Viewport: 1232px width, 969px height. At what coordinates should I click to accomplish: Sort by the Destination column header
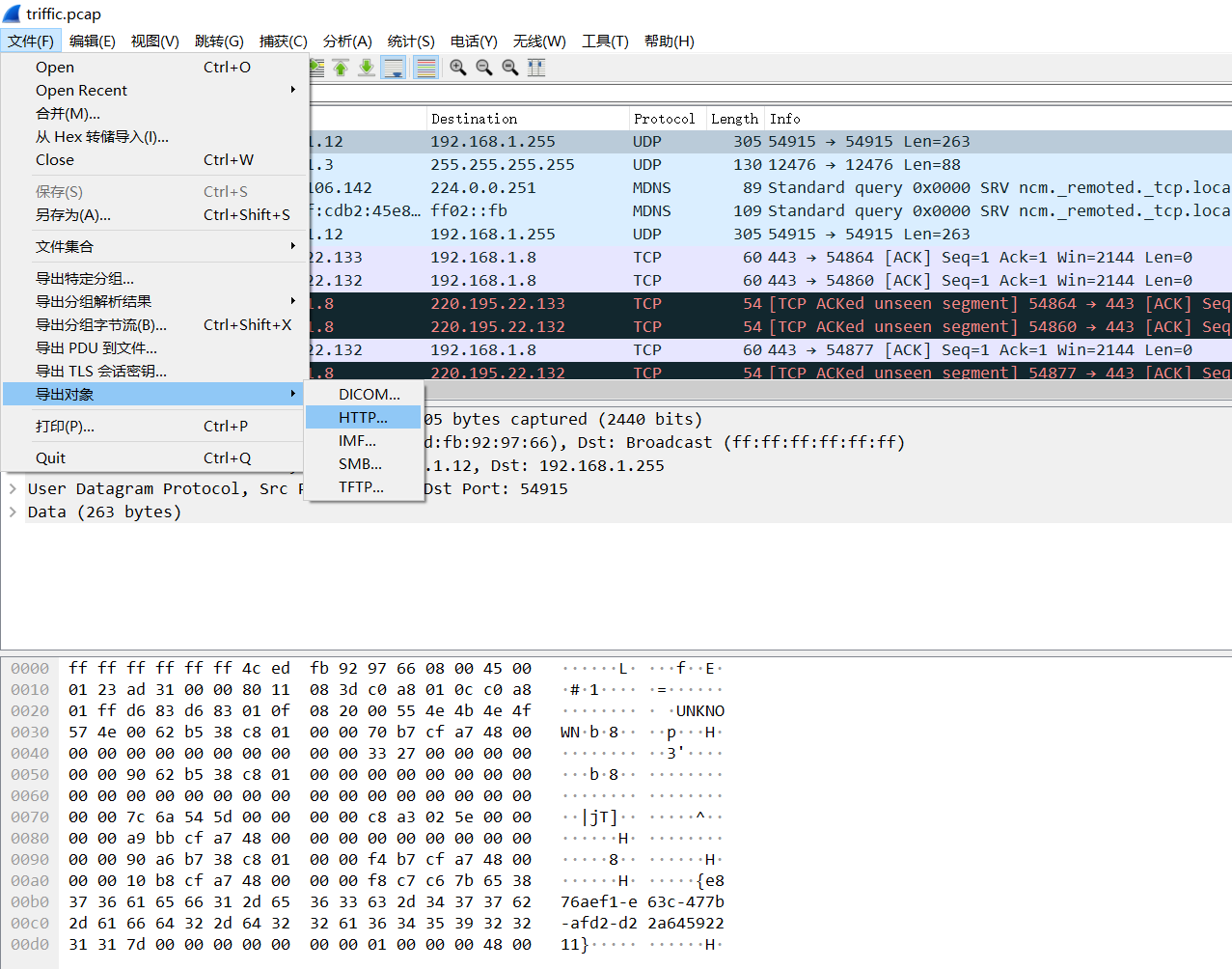528,119
